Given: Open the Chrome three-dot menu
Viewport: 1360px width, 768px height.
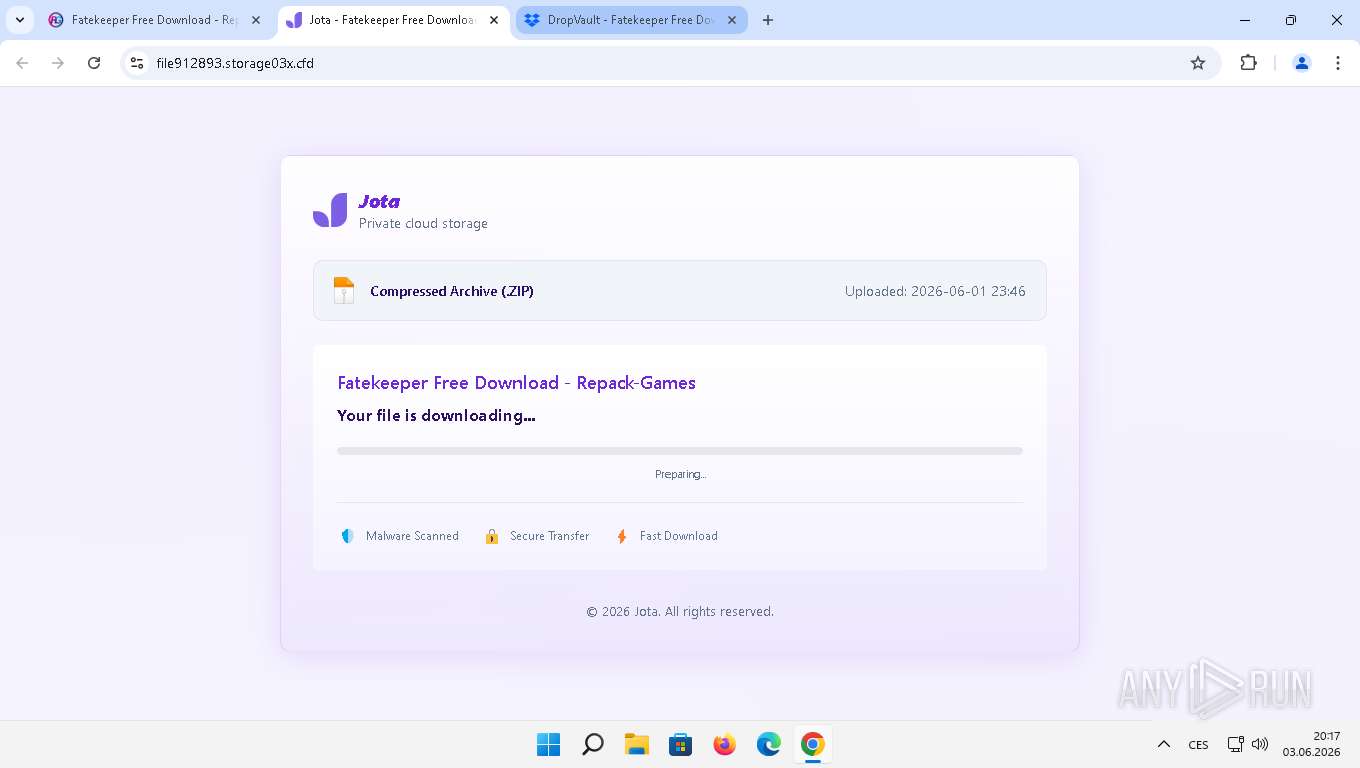Looking at the screenshot, I should [1338, 63].
